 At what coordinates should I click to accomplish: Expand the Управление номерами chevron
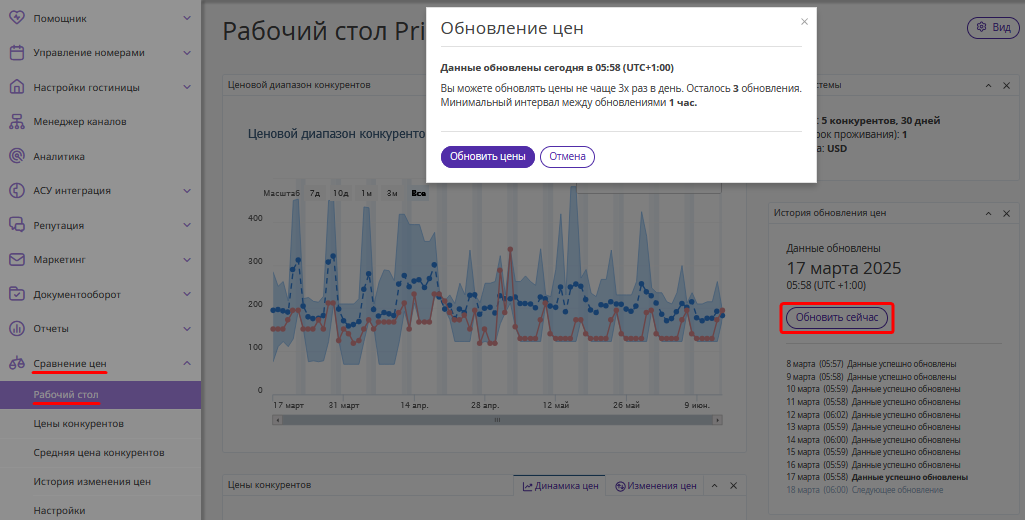pos(187,53)
